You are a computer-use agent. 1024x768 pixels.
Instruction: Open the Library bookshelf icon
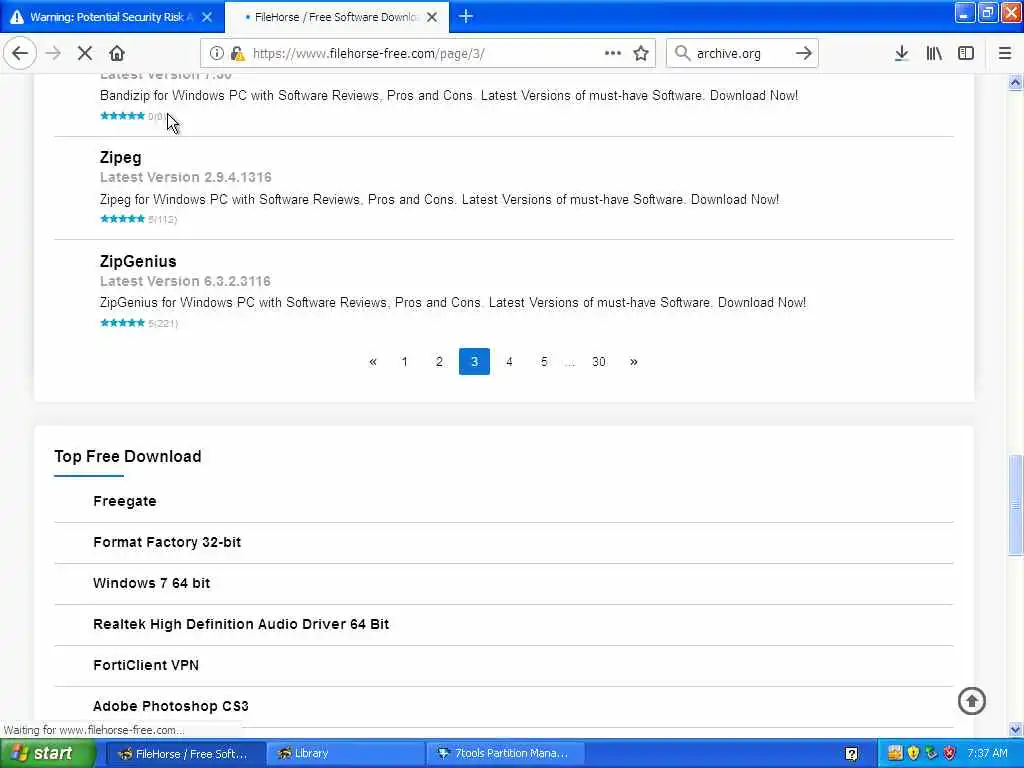tap(934, 53)
